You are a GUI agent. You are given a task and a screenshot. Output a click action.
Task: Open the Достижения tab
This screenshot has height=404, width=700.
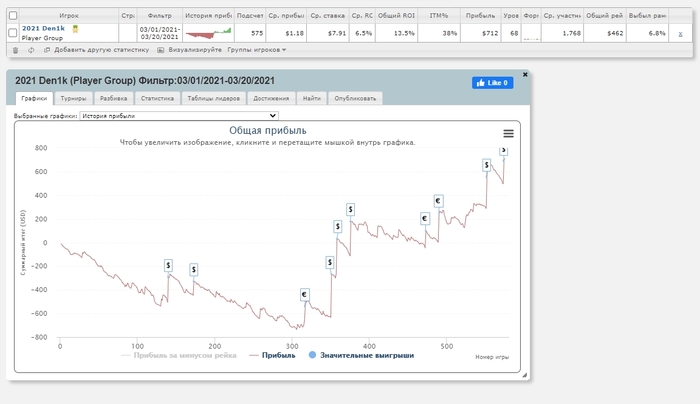coord(271,98)
